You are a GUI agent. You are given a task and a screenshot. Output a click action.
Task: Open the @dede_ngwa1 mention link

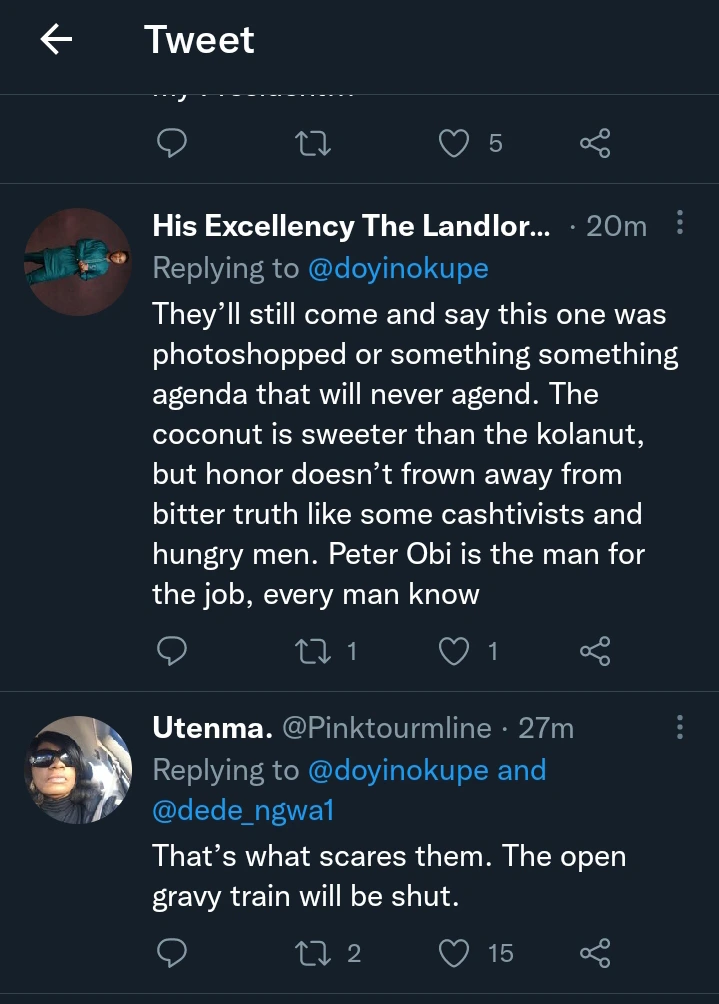[x=242, y=810]
